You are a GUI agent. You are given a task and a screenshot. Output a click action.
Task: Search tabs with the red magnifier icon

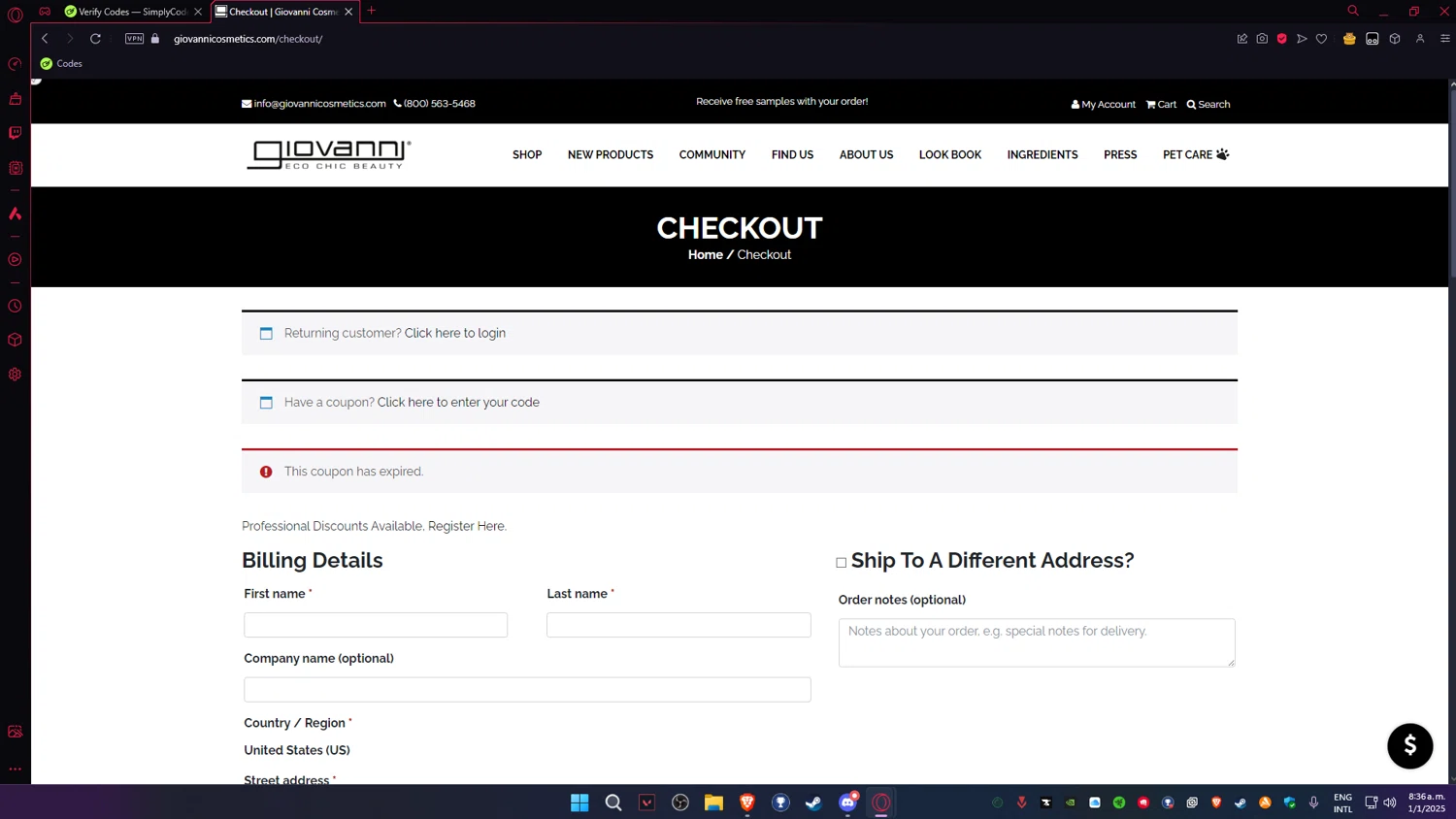1353,11
